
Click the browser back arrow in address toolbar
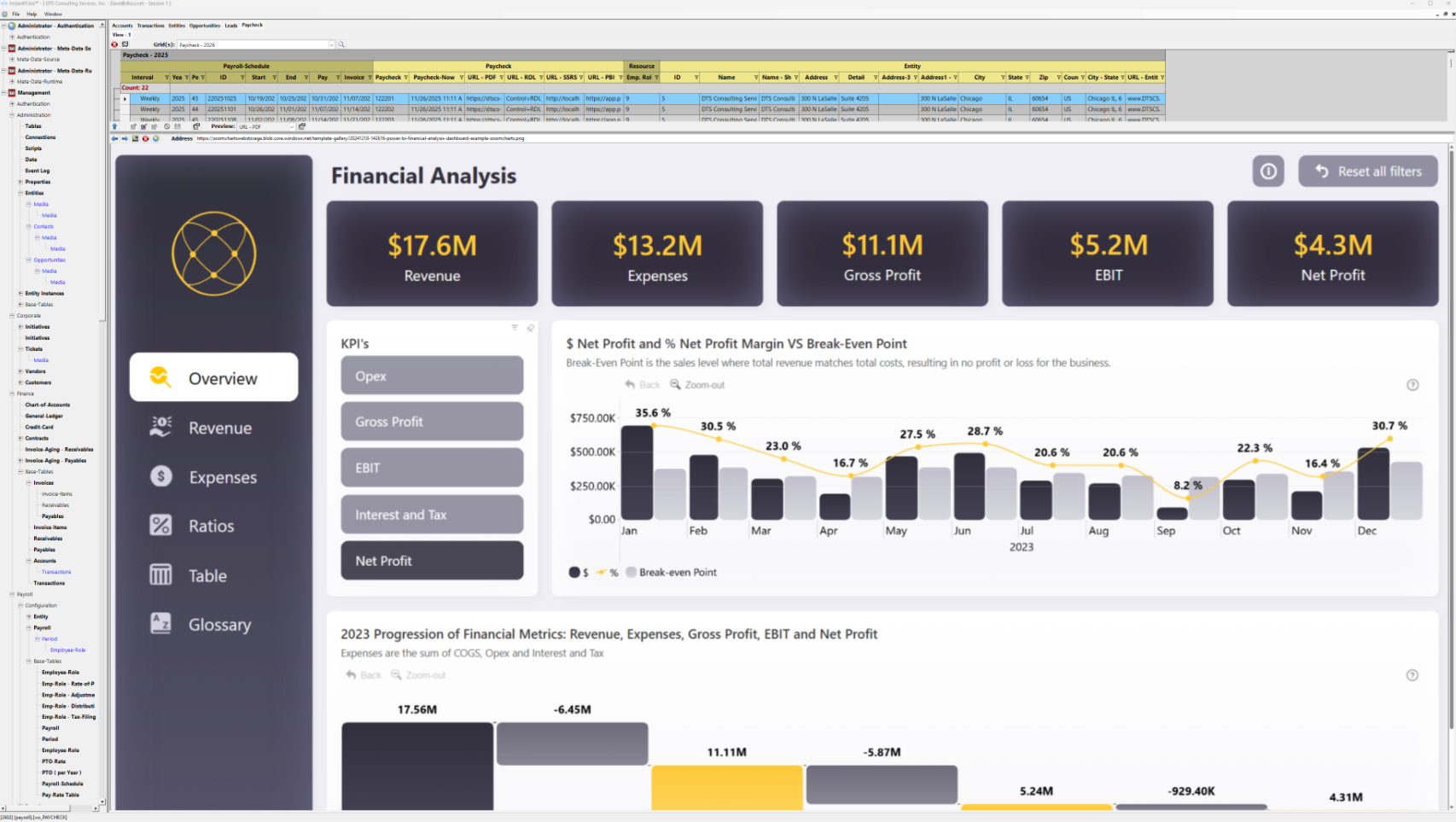click(x=114, y=138)
